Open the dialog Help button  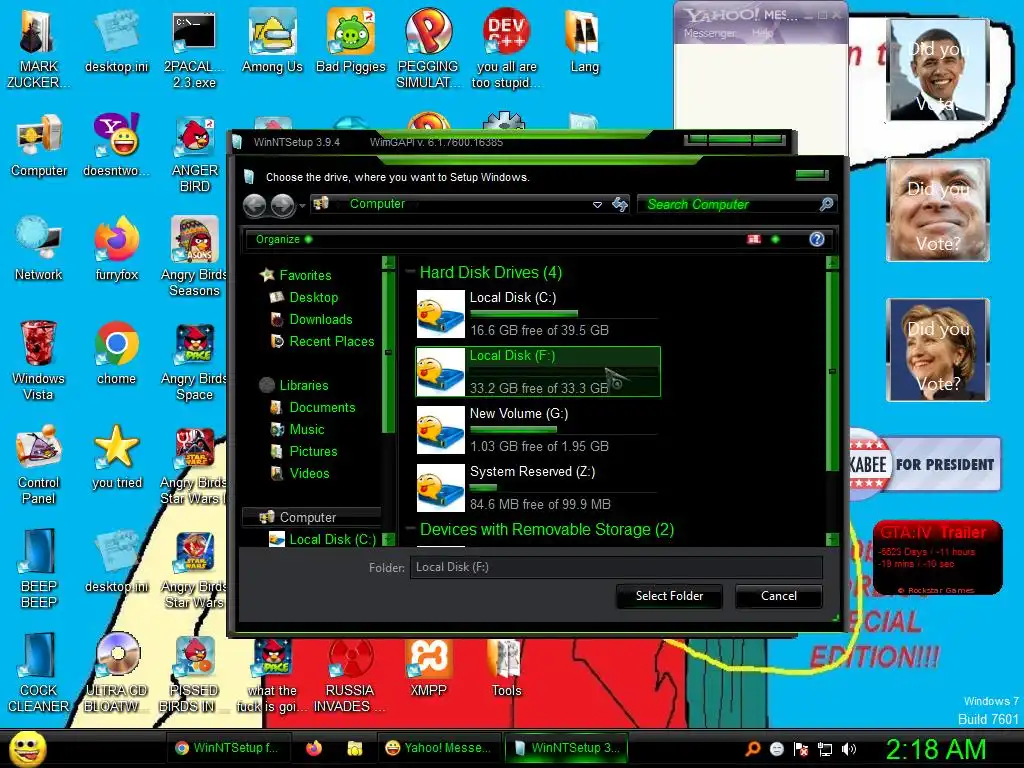click(816, 239)
